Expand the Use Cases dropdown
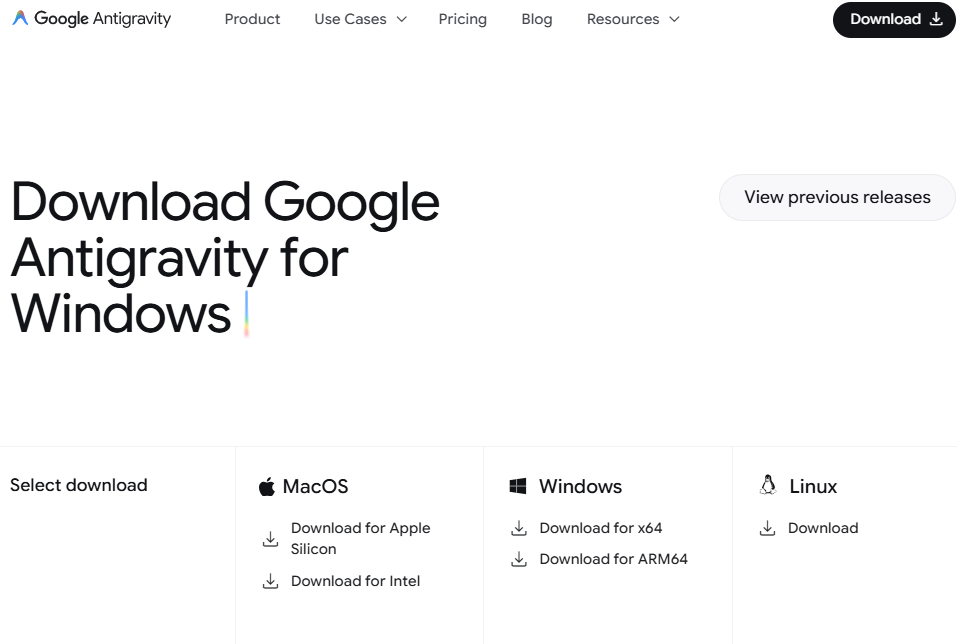Screen dimensions: 957x644 coord(360,20)
